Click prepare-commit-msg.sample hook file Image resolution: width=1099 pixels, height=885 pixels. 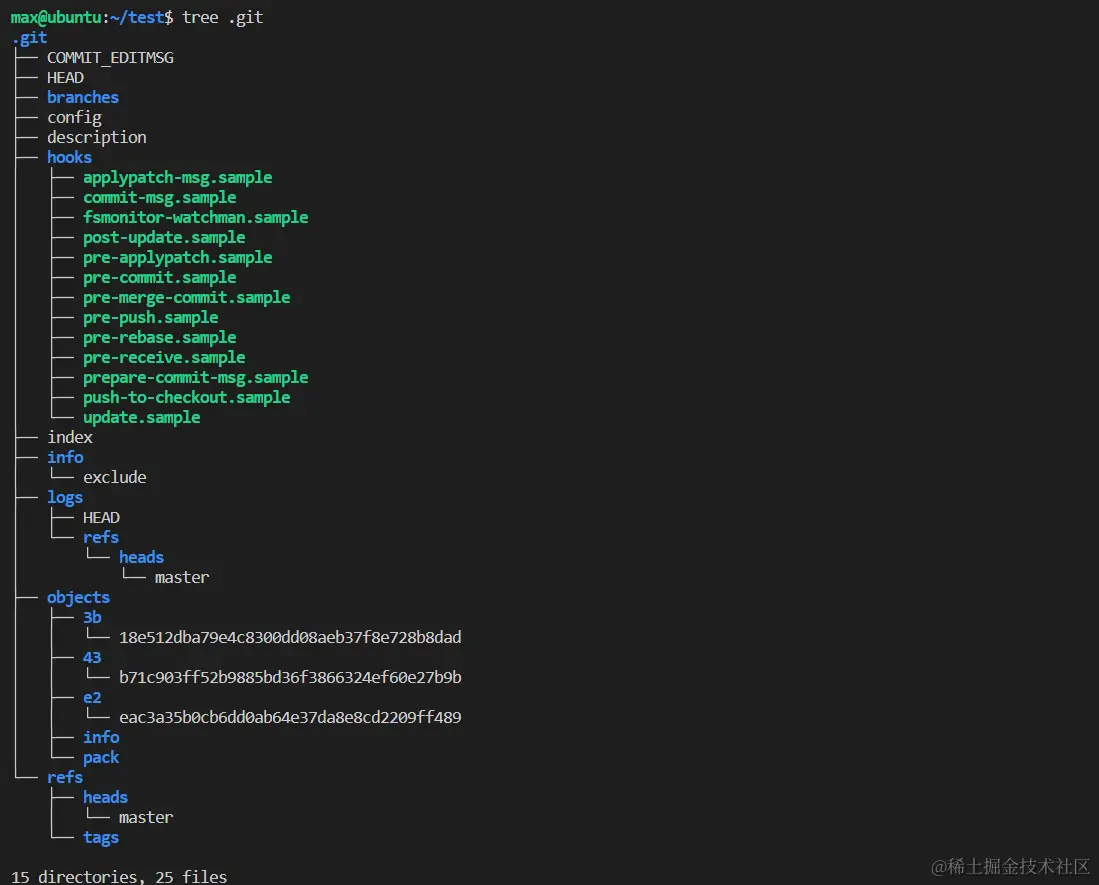[x=196, y=377]
